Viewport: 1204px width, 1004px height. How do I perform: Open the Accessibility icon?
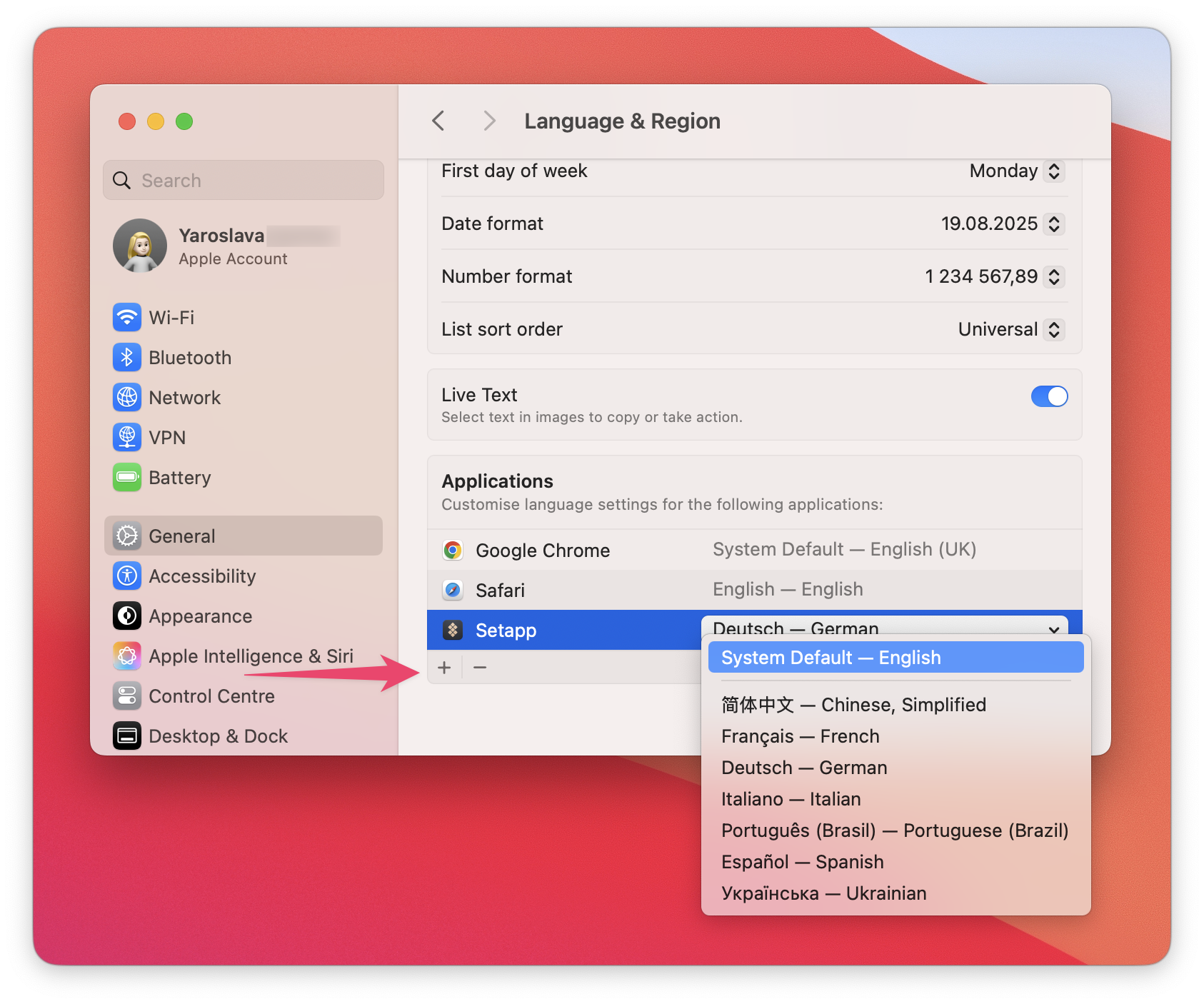pyautogui.click(x=127, y=576)
